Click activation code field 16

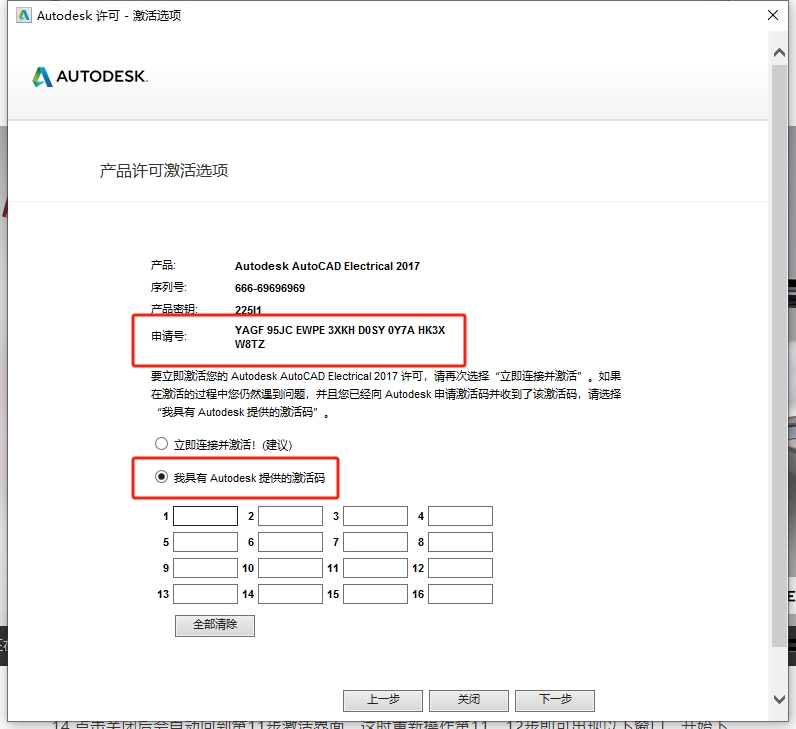pyautogui.click(x=460, y=594)
